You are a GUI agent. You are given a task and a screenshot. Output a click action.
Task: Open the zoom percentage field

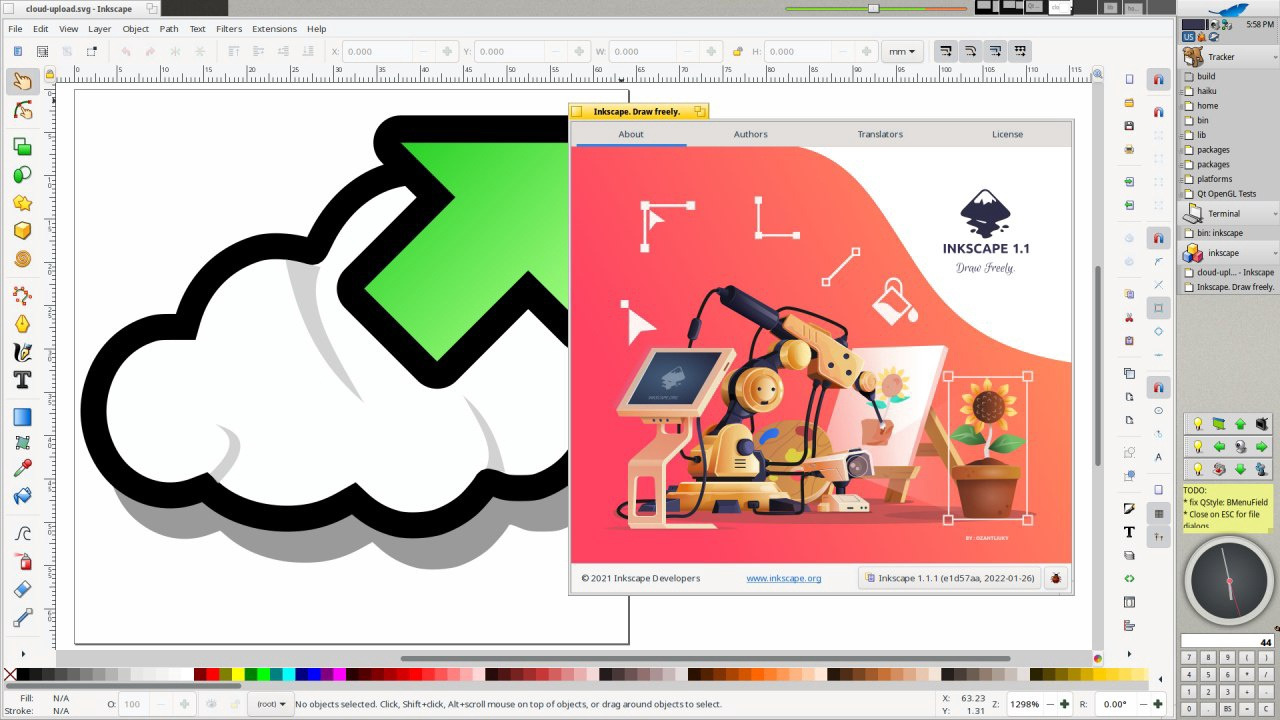point(1024,704)
